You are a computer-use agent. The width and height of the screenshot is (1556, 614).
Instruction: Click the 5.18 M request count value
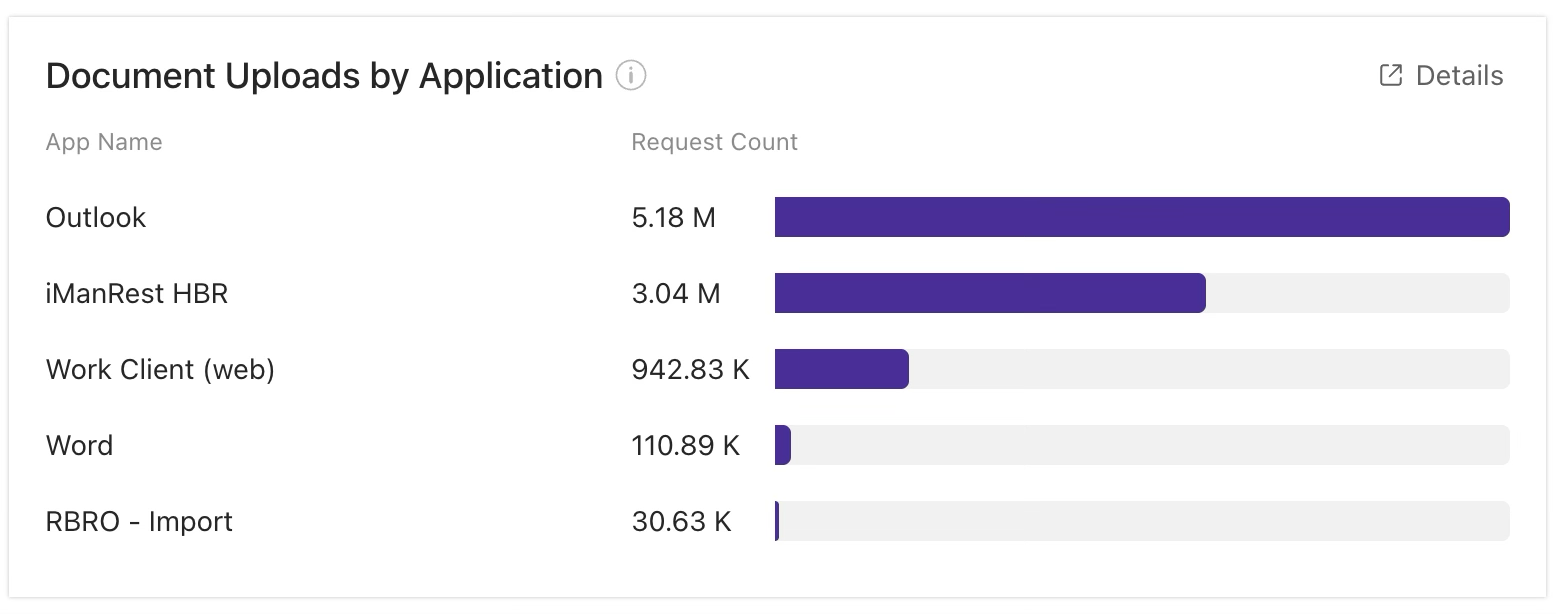(674, 217)
